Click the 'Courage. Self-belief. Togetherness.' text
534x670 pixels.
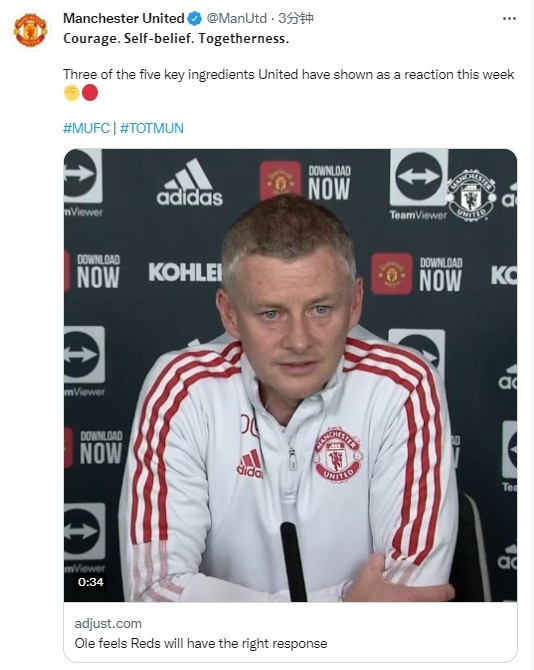(x=176, y=39)
